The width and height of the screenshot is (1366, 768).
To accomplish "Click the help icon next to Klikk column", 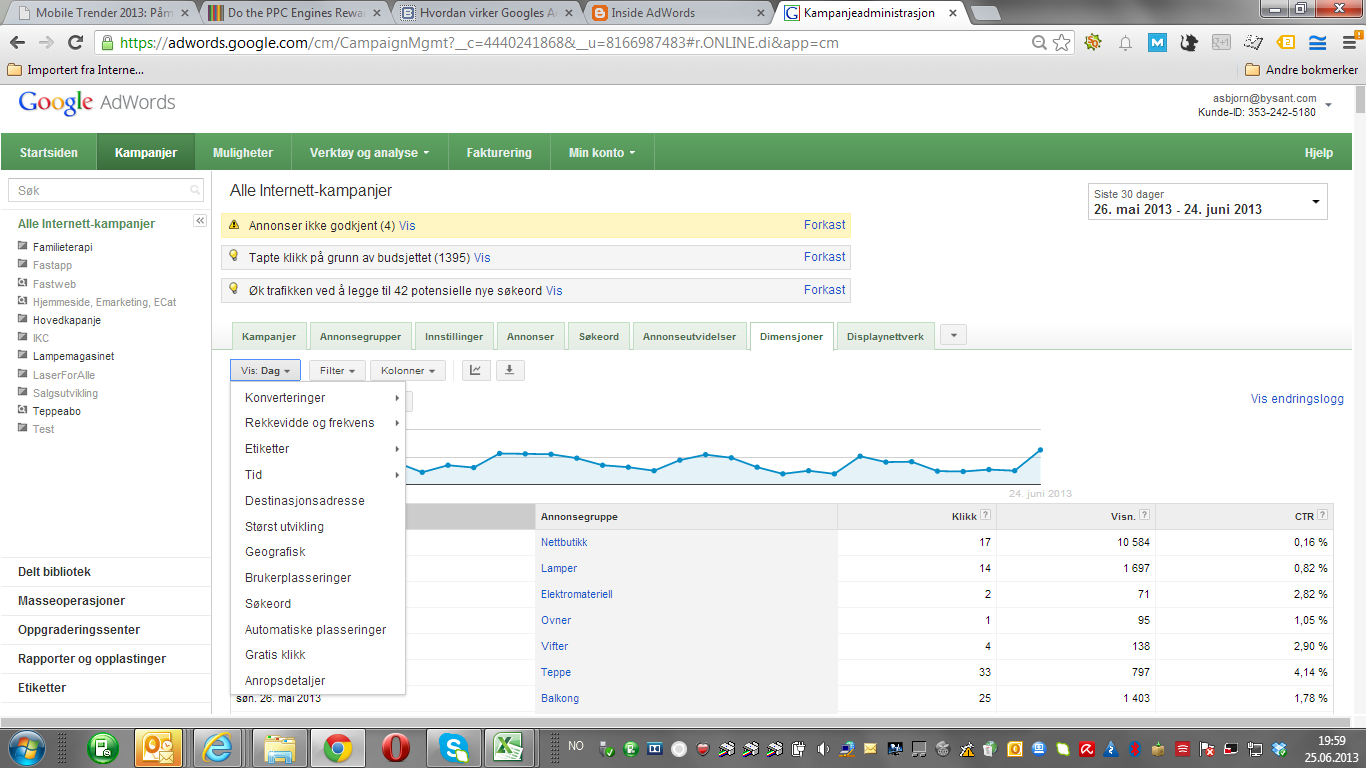I will (x=985, y=515).
